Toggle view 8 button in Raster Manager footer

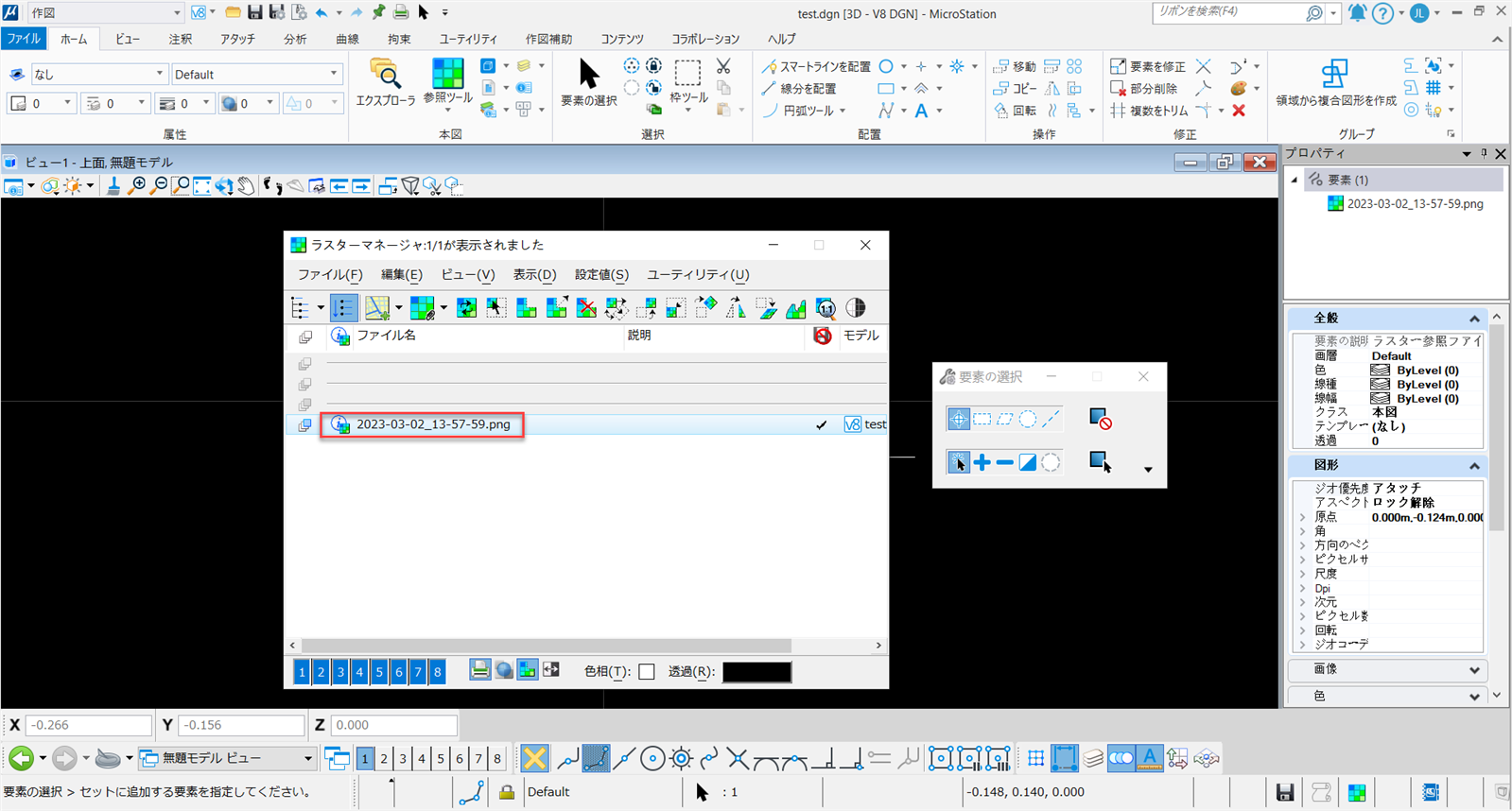click(437, 672)
